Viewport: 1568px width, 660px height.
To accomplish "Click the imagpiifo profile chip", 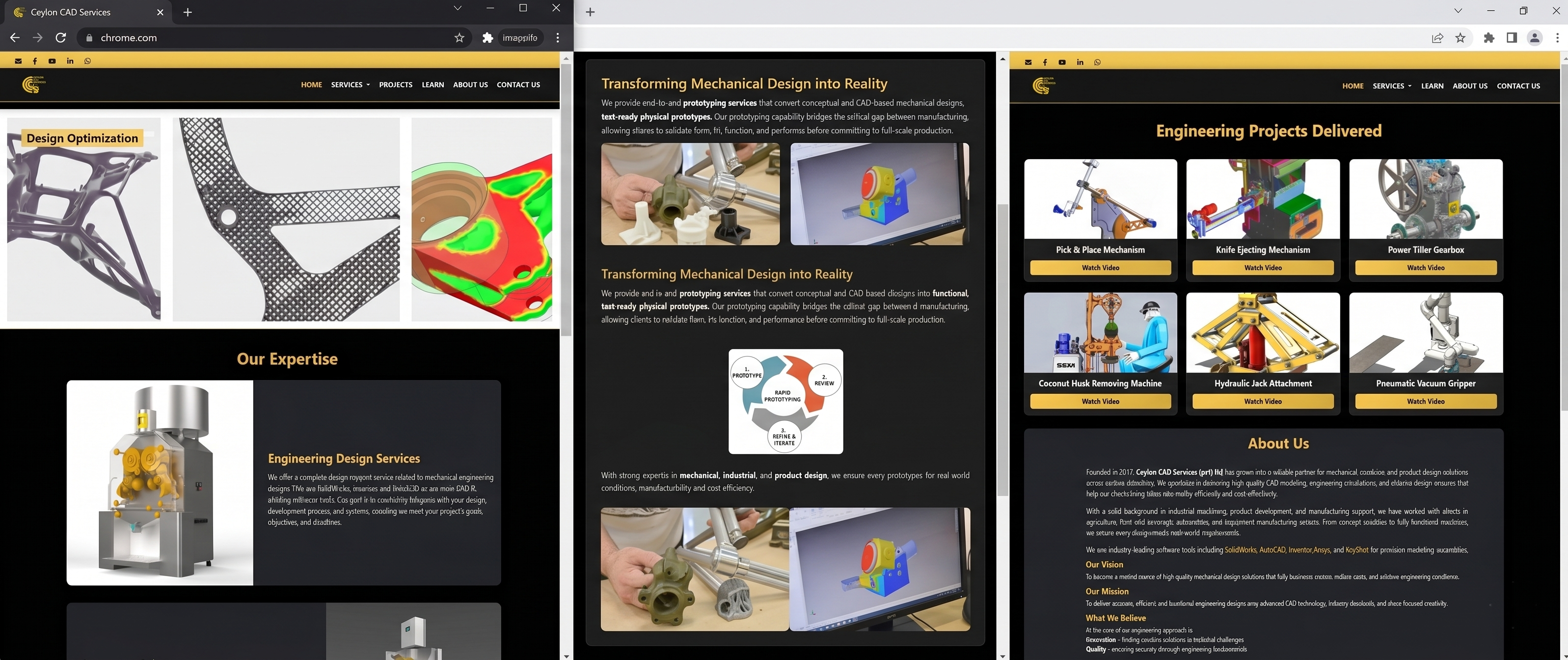I will (520, 38).
